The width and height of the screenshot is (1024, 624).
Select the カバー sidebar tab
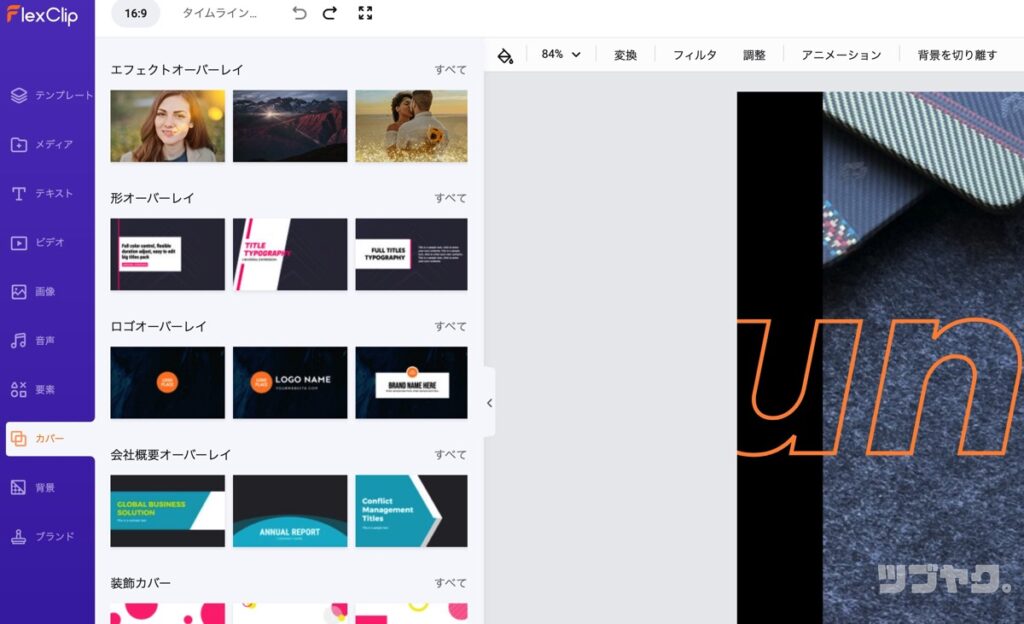click(x=50, y=439)
